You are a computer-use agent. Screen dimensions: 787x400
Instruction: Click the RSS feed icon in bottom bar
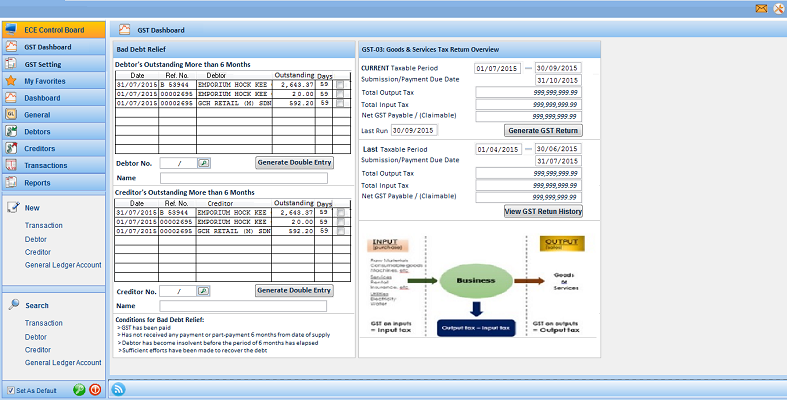118,389
